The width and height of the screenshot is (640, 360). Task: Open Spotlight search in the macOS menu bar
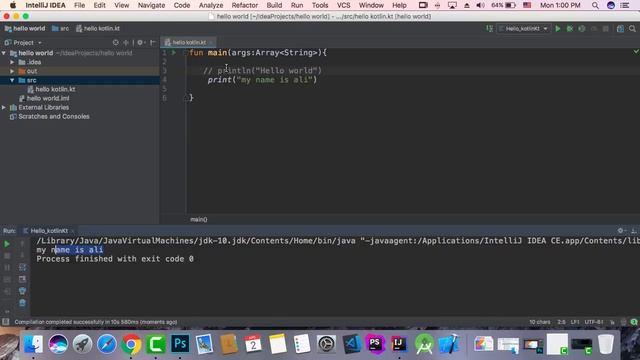[595, 5]
